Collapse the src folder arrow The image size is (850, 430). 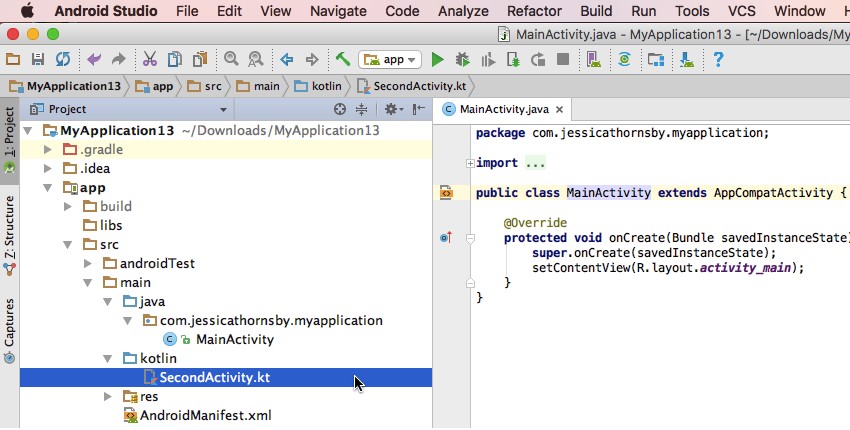click(x=68, y=245)
